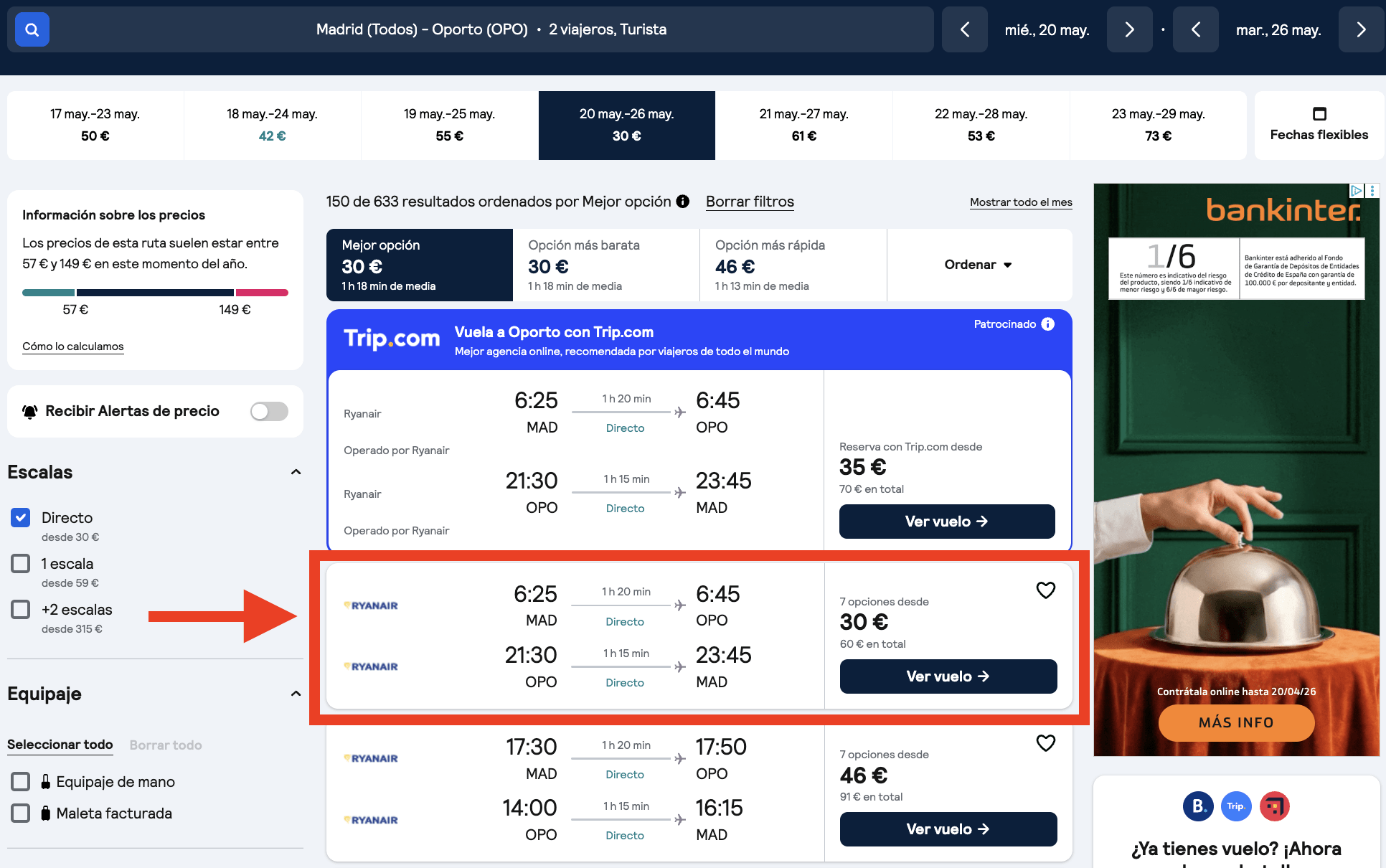Uncheck the Directo stops filter

(21, 517)
